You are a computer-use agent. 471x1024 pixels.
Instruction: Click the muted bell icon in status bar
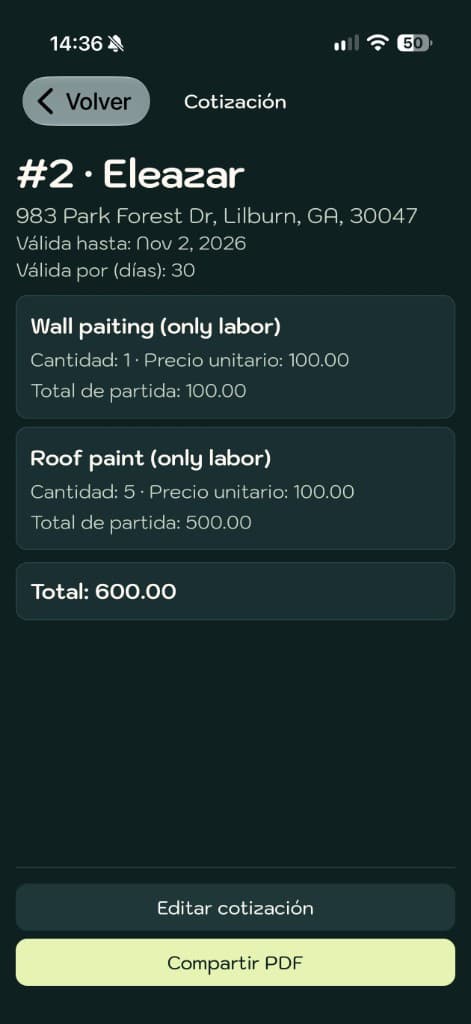[116, 44]
